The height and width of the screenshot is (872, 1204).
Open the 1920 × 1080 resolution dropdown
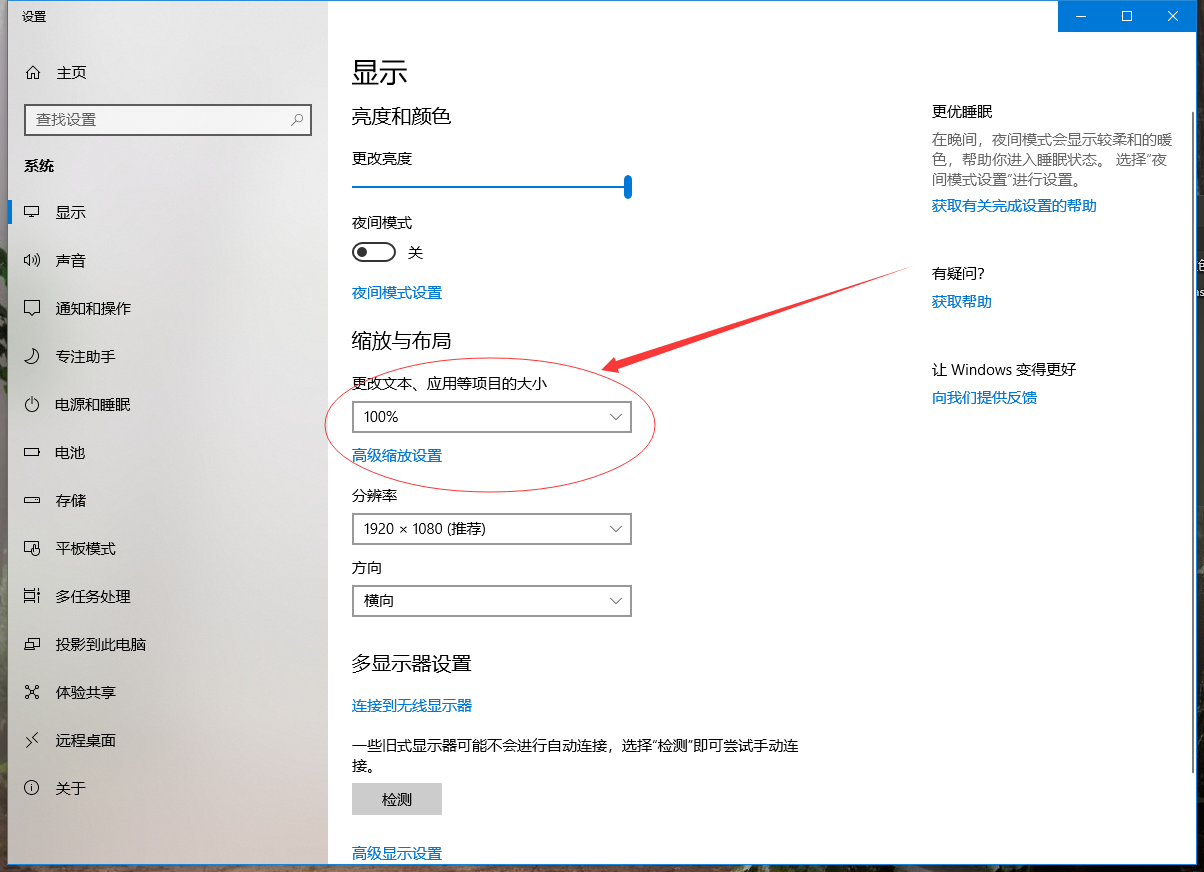coord(492,529)
